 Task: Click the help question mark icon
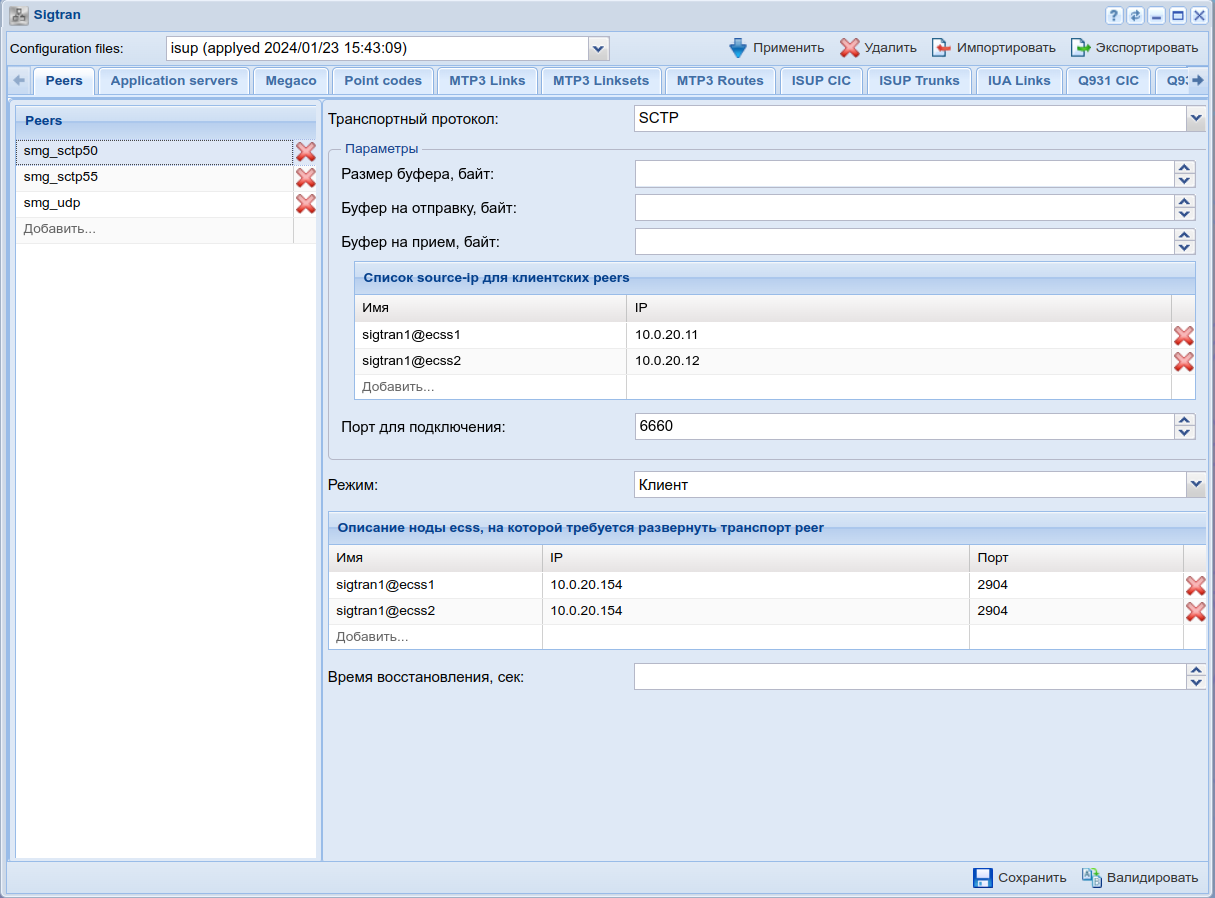(1113, 16)
